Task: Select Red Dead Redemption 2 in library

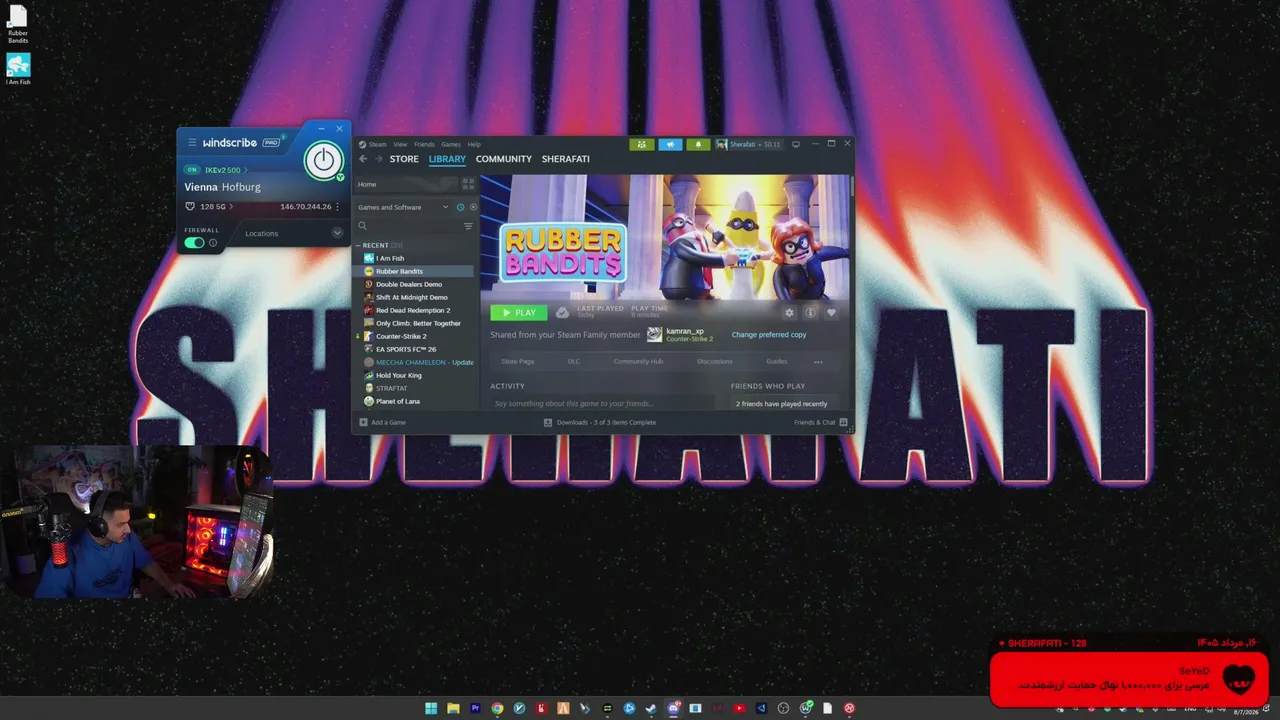Action: 415,310
